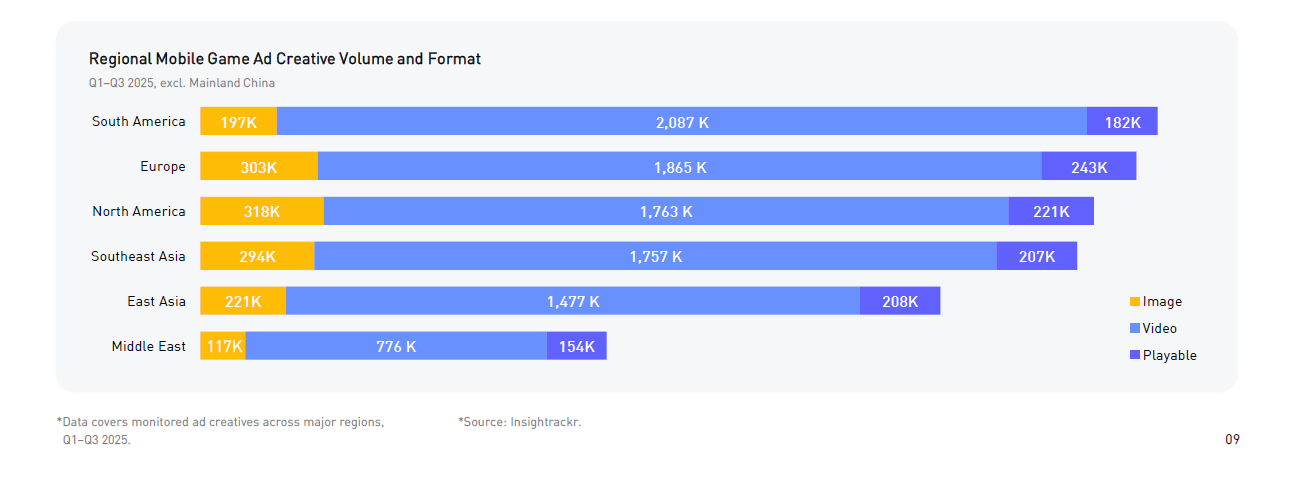Click the Southeast Asia axis label
The image size is (1293, 483).
(x=138, y=257)
